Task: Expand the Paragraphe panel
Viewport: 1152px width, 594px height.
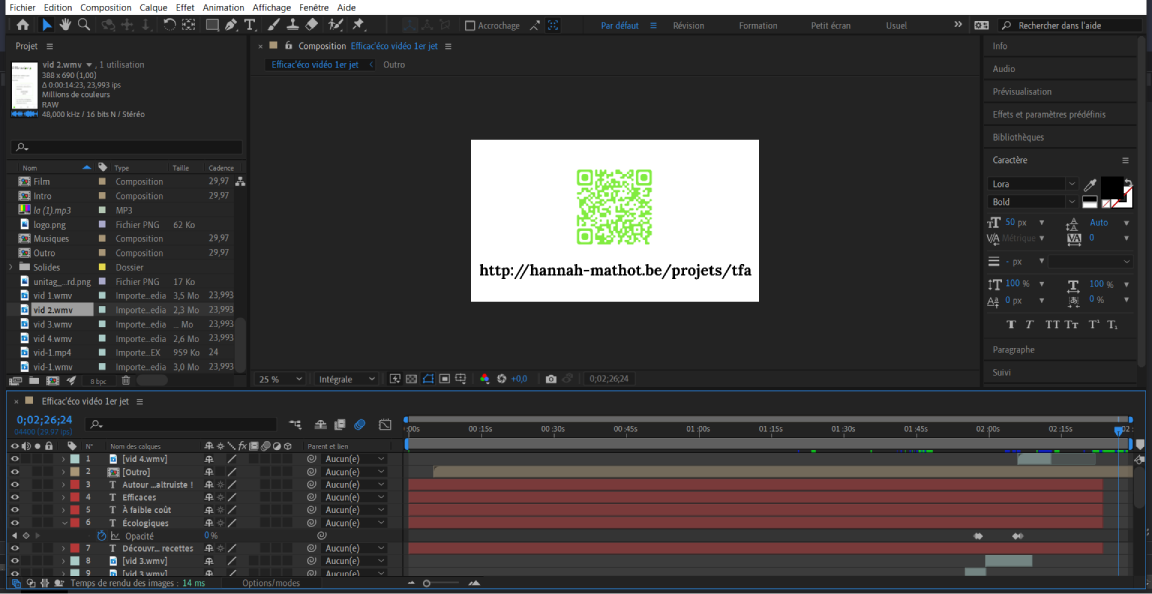Action: click(1013, 350)
